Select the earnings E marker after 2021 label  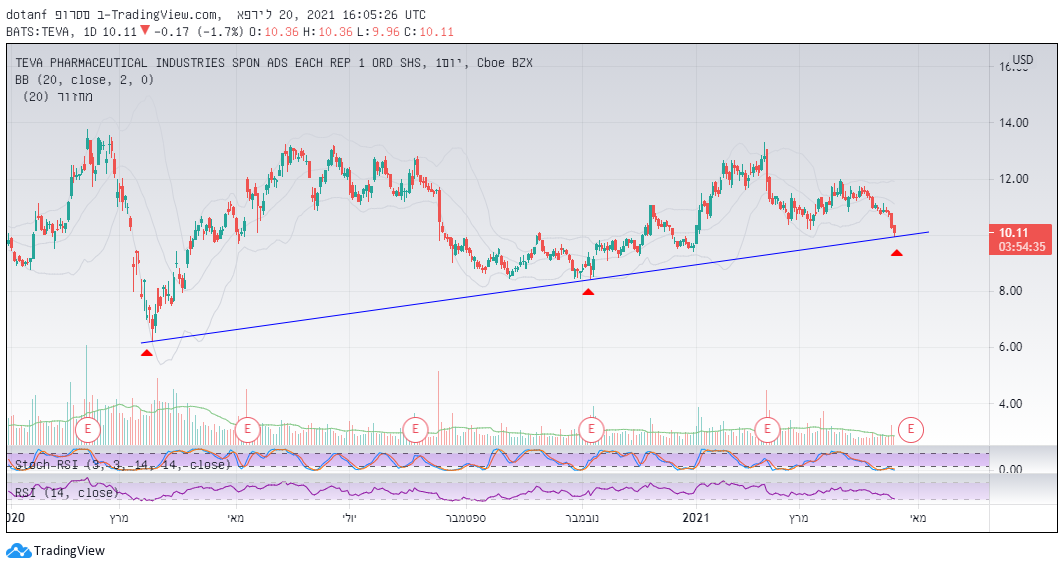pyautogui.click(x=767, y=429)
